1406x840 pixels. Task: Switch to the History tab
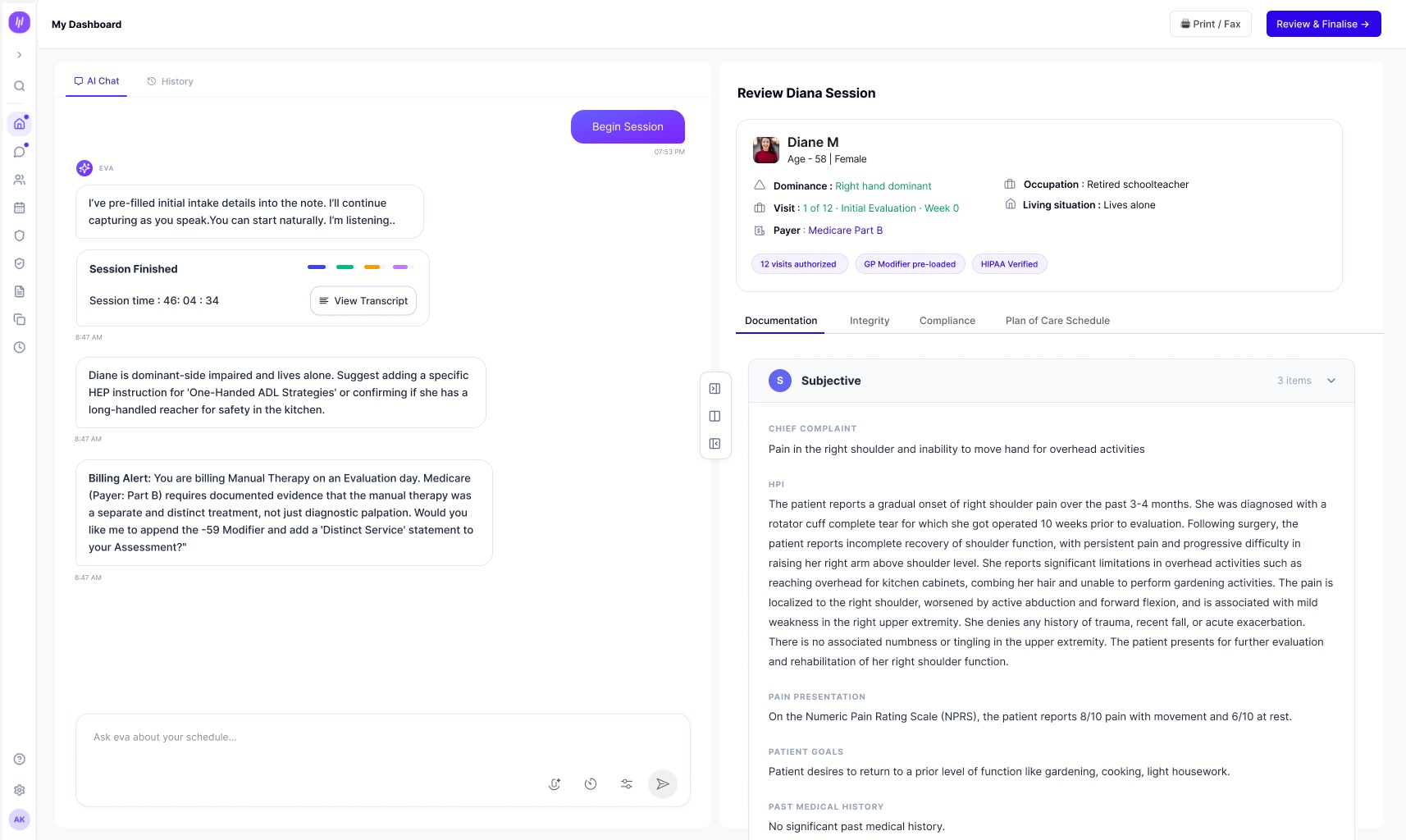(170, 81)
